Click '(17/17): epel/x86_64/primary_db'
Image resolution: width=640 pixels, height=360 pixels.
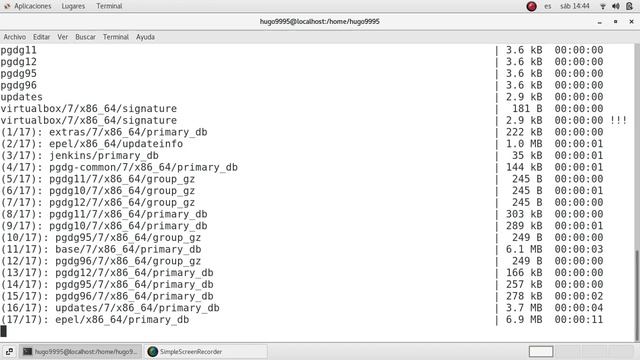(x=95, y=320)
